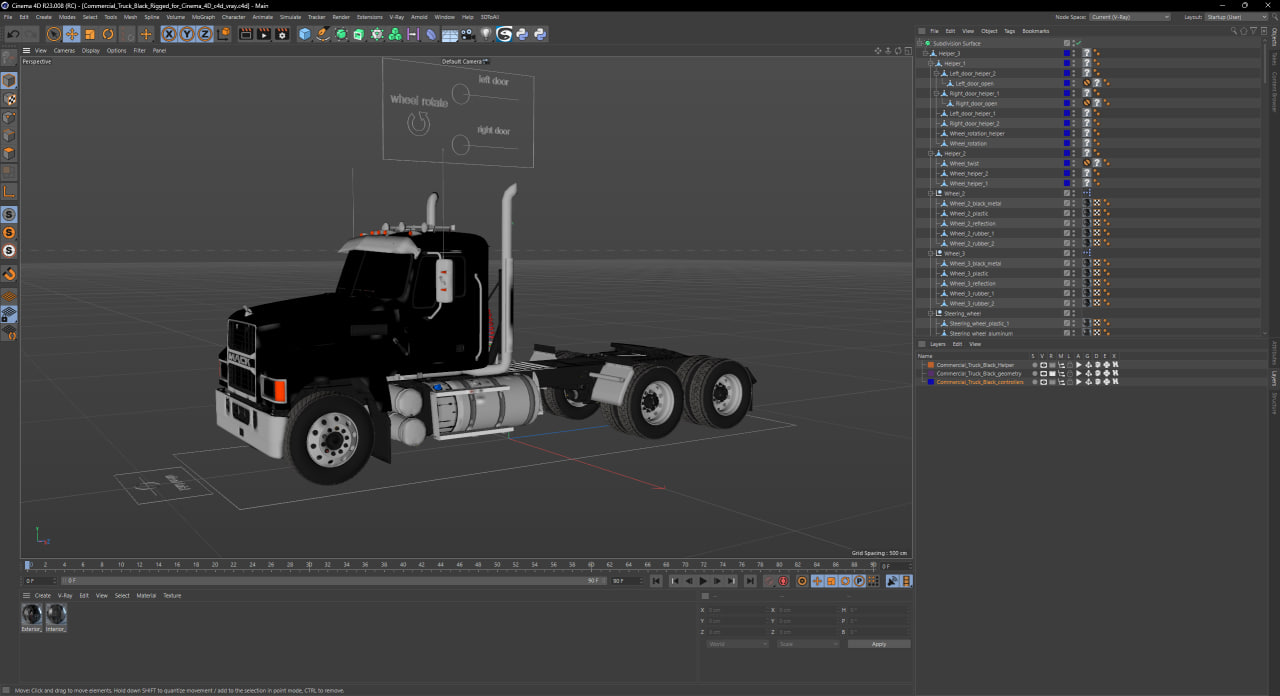Play the animation forward

[x=703, y=581]
